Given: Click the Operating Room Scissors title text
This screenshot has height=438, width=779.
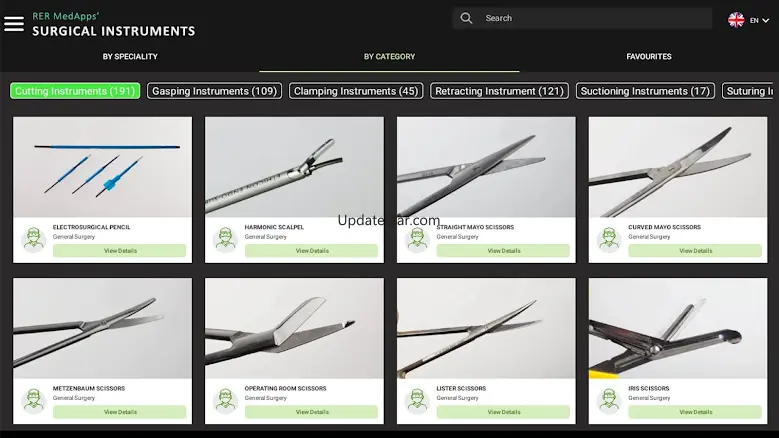Looking at the screenshot, I should pos(285,388).
